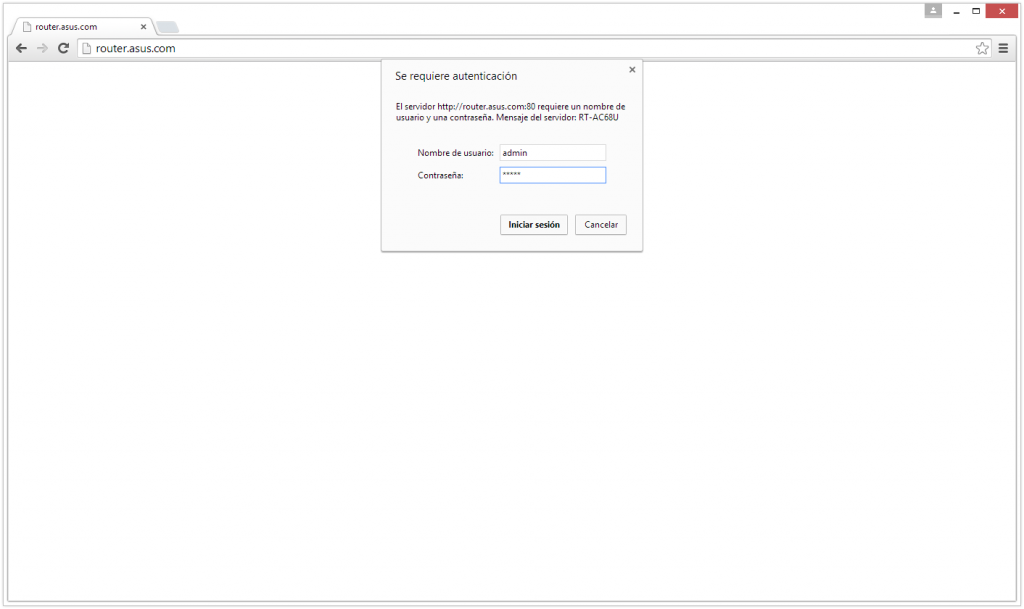1024x609 pixels.
Task: Click the Cancelar button
Action: 601,225
